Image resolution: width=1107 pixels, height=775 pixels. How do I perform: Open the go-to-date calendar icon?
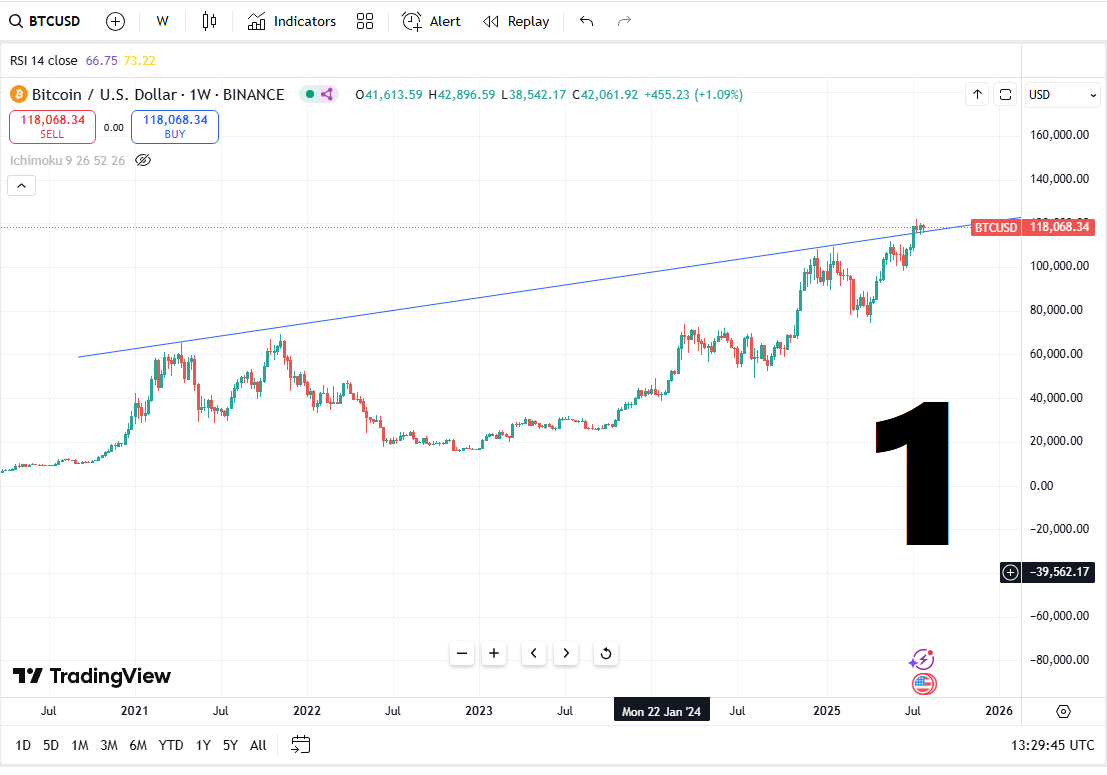pos(301,745)
